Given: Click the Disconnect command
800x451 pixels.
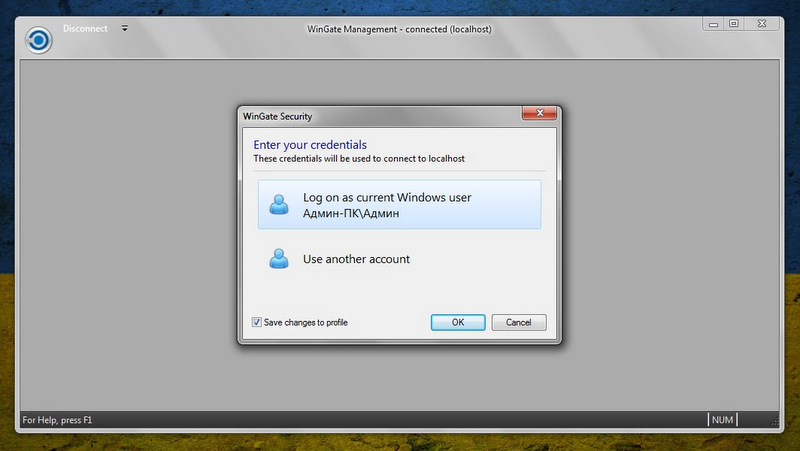Looking at the screenshot, I should click(x=85, y=29).
